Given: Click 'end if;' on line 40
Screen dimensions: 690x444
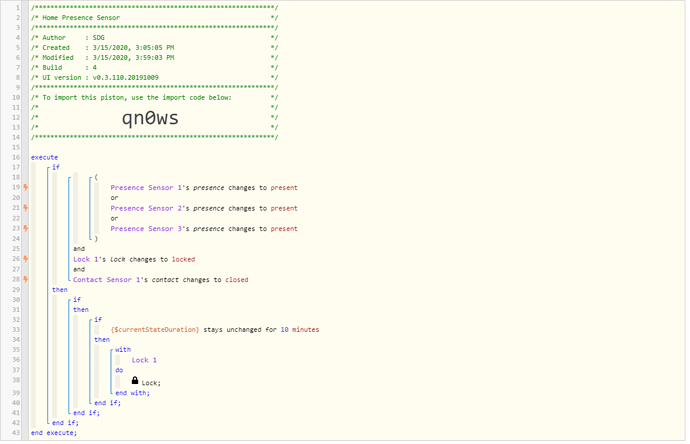Looking at the screenshot, I should [107, 403].
